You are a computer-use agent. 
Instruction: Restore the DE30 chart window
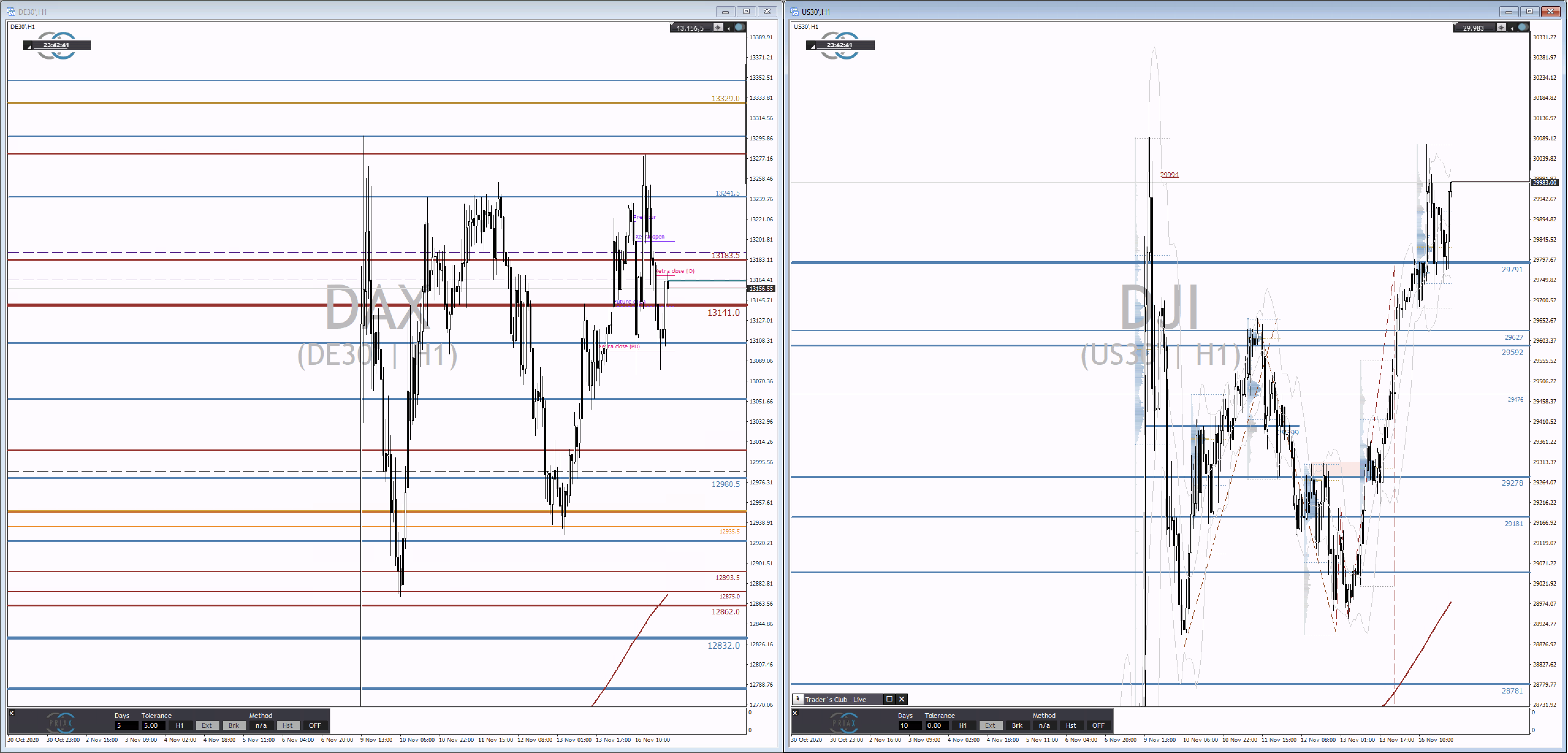[746, 11]
